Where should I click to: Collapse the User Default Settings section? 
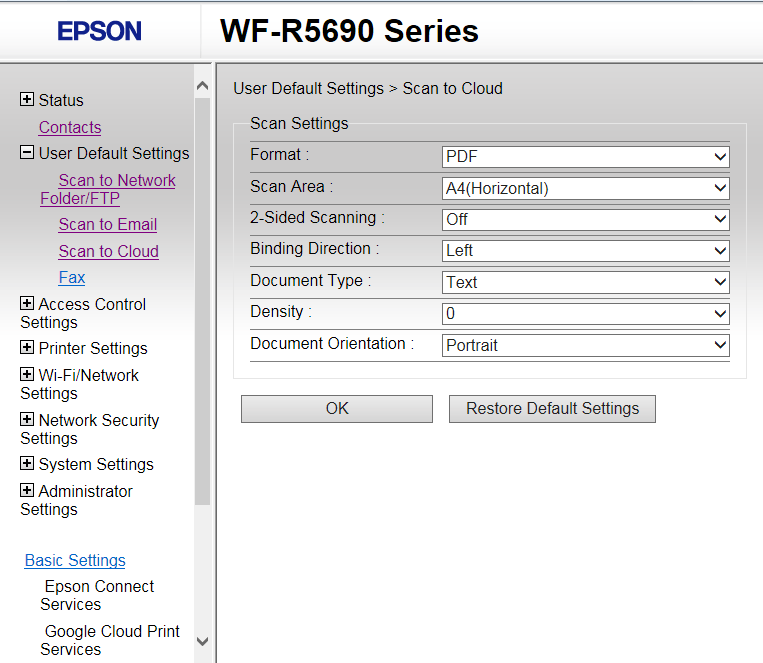click(27, 152)
